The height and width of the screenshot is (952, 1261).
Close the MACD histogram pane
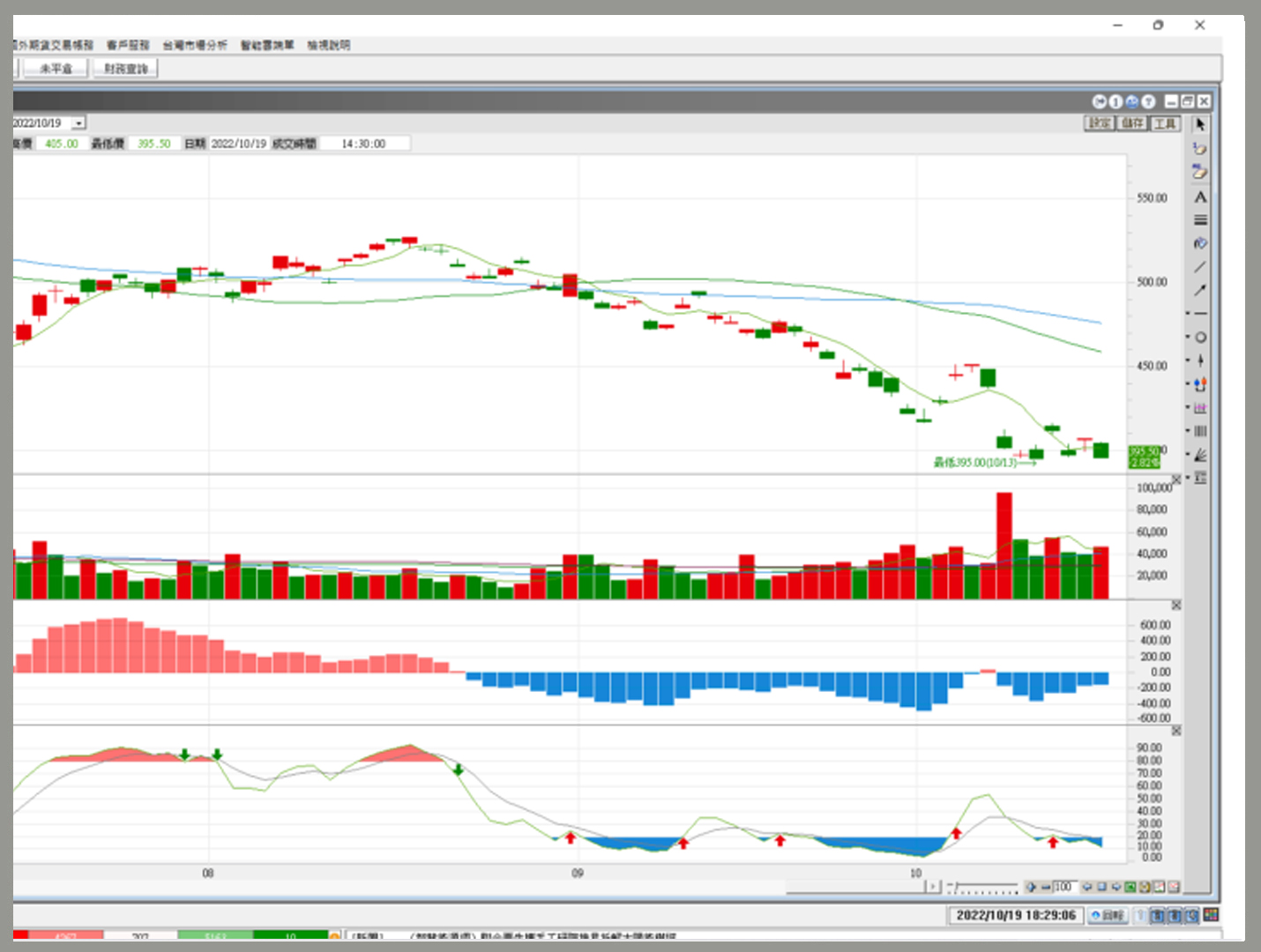[1176, 606]
